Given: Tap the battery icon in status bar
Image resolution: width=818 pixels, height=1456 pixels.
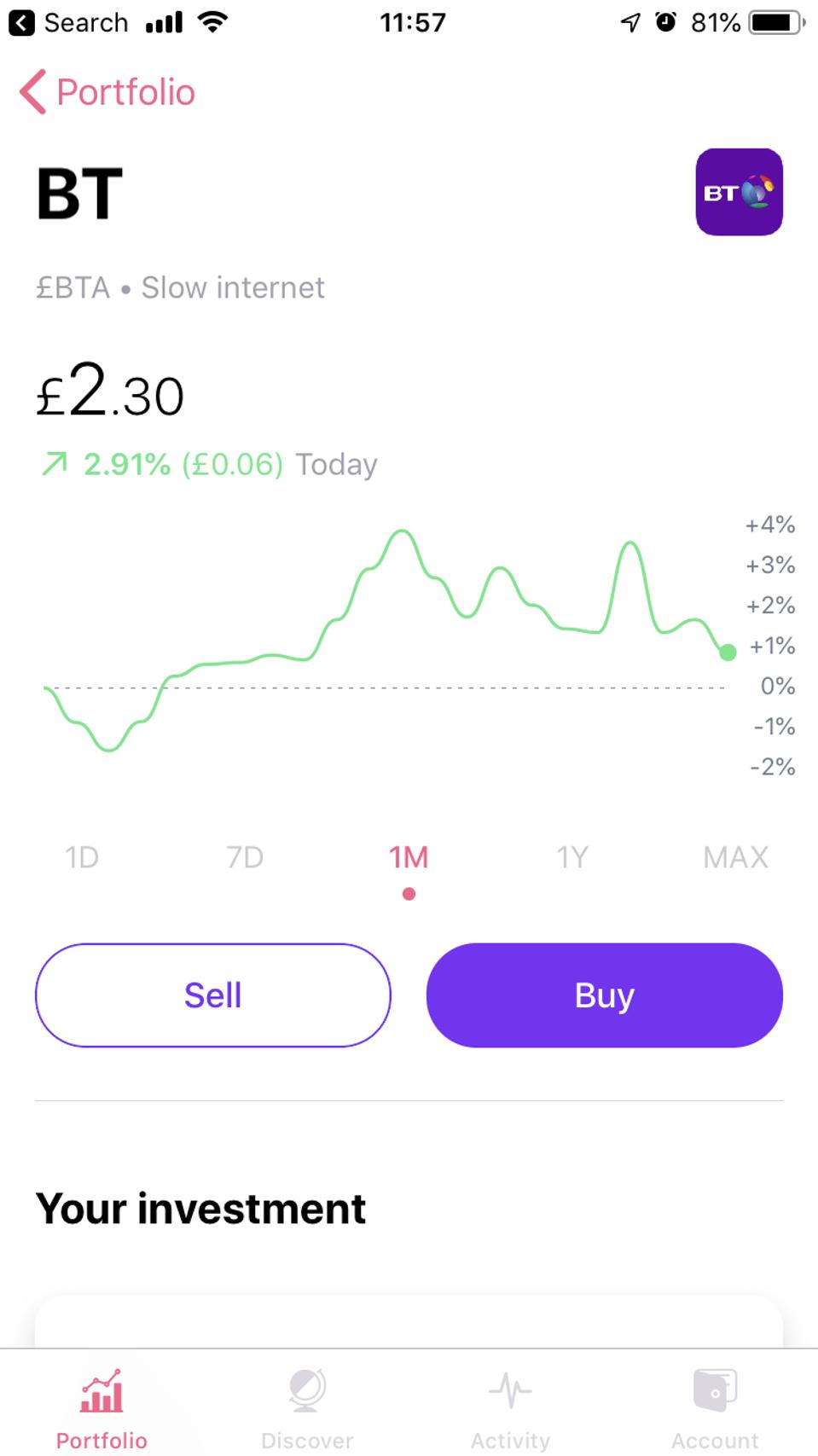Looking at the screenshot, I should tap(777, 22).
